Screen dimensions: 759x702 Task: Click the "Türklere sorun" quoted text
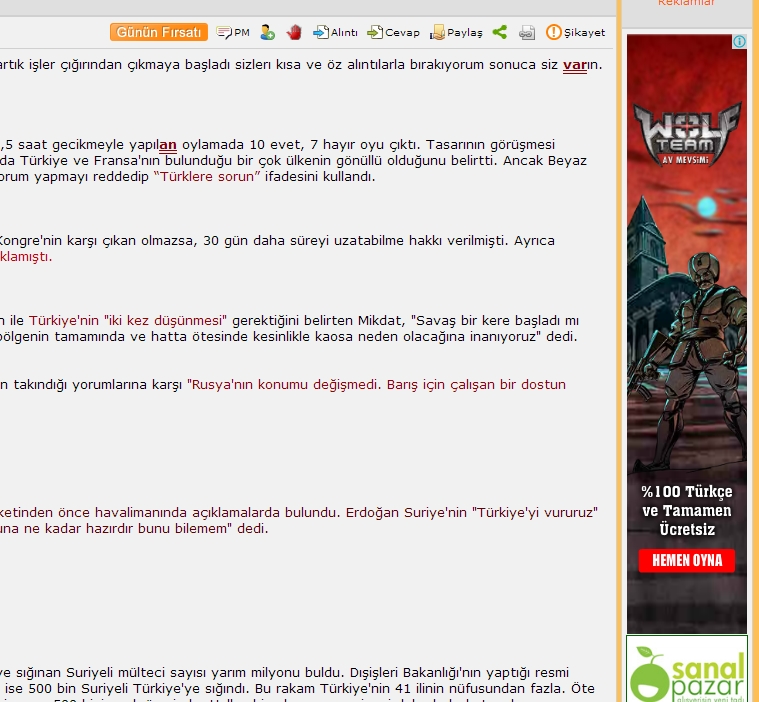pos(207,177)
